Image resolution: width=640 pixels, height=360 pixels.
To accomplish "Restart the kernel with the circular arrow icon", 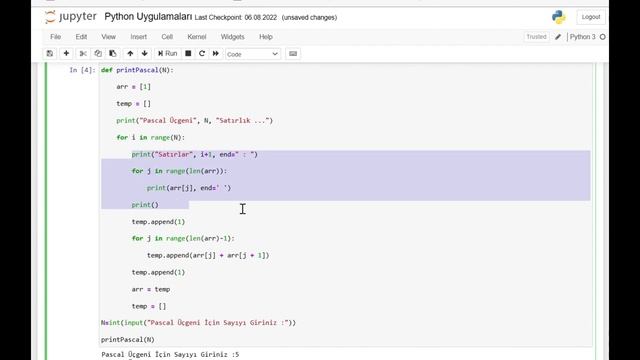I will point(202,53).
